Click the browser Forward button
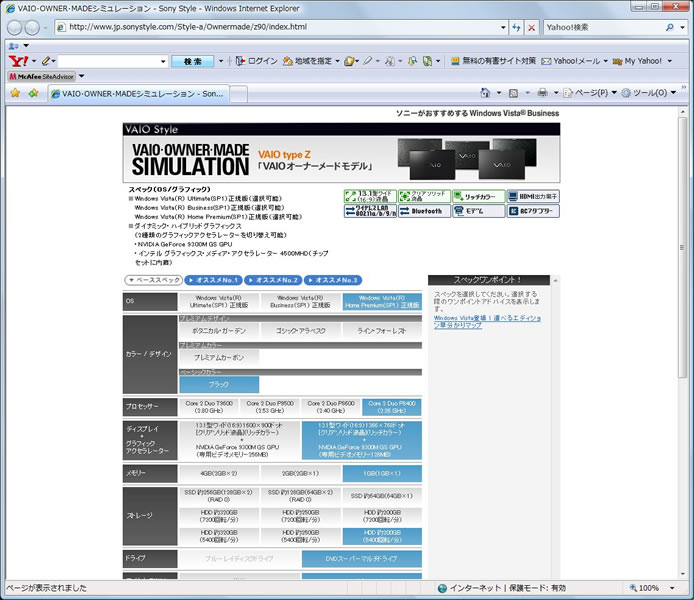Viewport: 694px width, 600px height. [x=32, y=27]
